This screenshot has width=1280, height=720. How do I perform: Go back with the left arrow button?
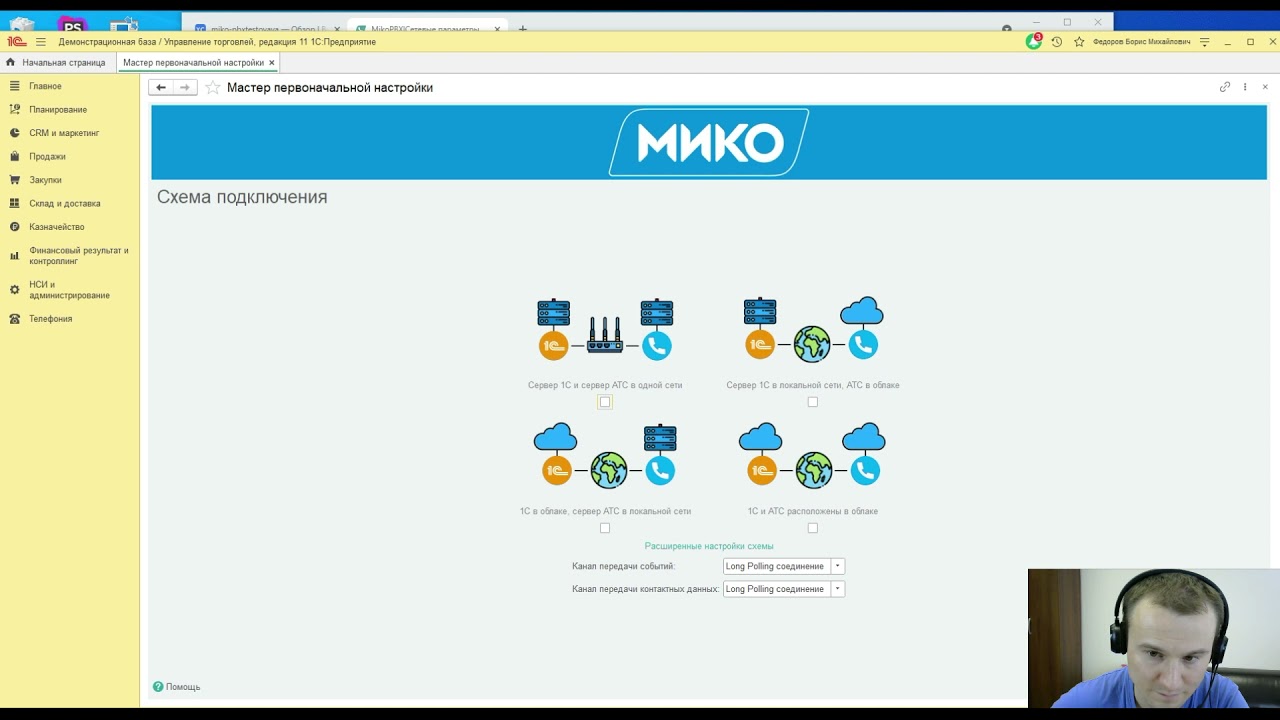[160, 88]
